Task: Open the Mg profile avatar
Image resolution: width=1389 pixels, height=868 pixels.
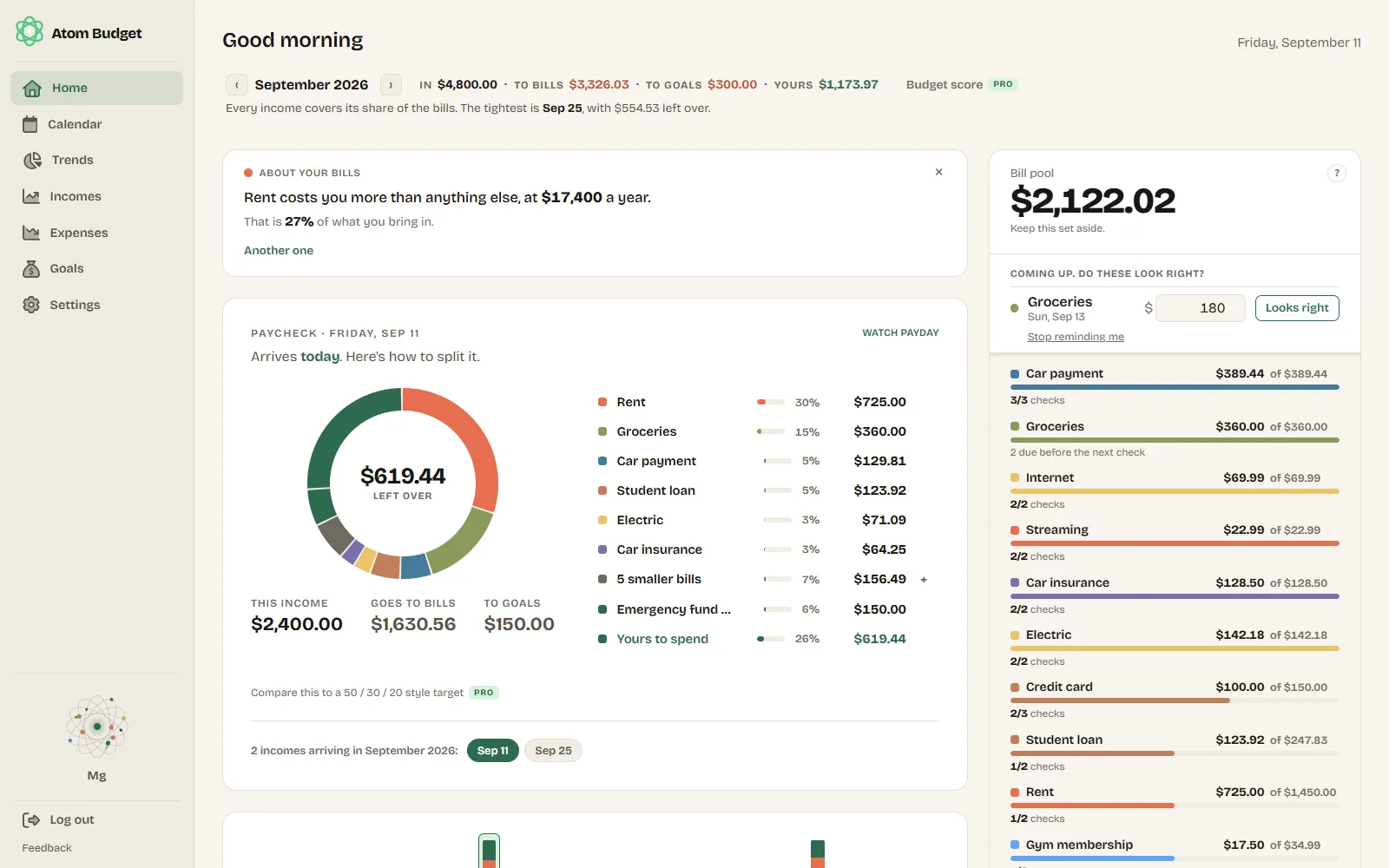Action: 97,727
